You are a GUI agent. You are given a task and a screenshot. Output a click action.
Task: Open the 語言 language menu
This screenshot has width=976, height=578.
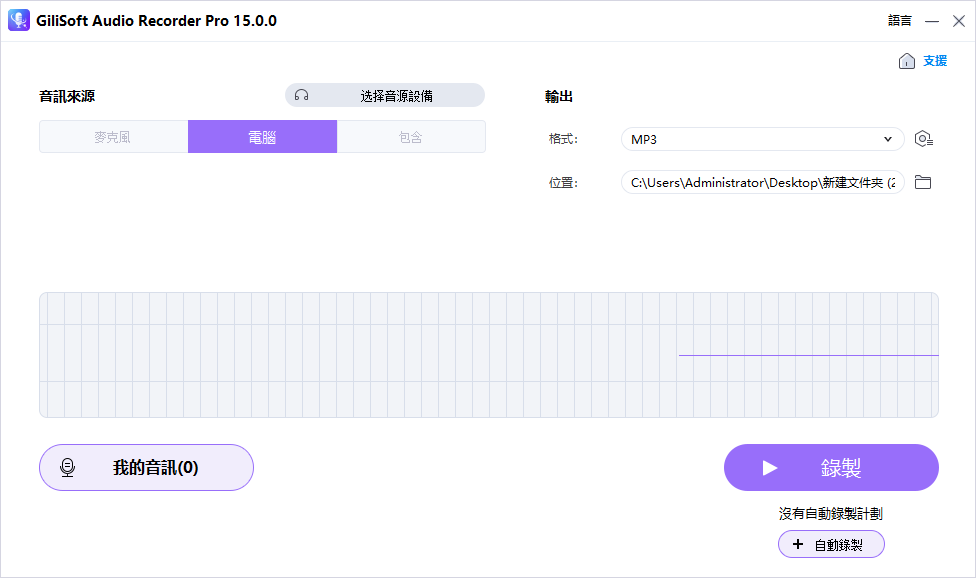point(899,20)
